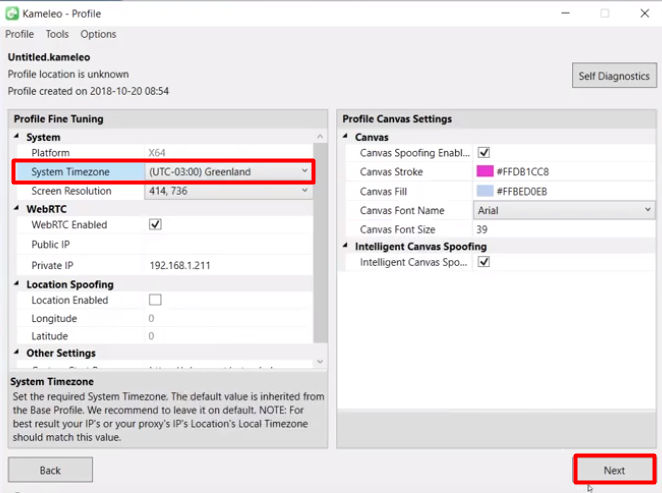
Task: Click the Canvas Stroke pink color swatch
Action: tap(485, 171)
